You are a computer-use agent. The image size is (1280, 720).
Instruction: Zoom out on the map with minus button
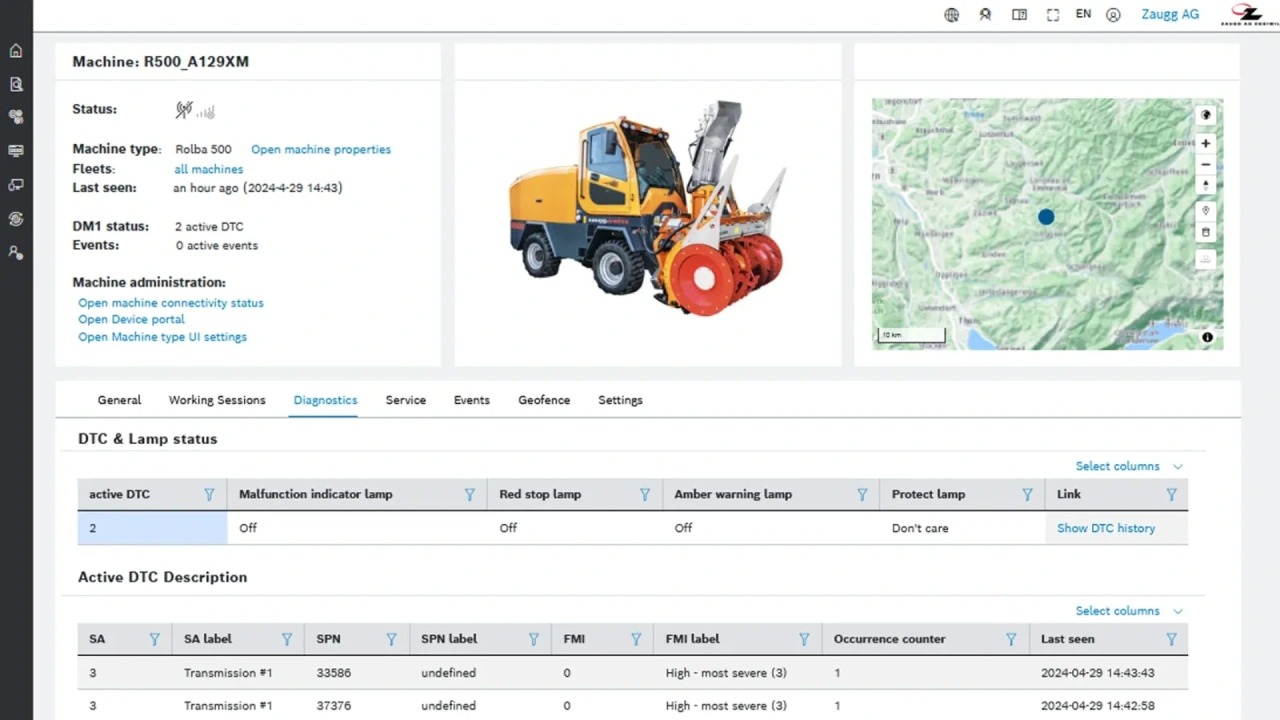pyautogui.click(x=1206, y=165)
